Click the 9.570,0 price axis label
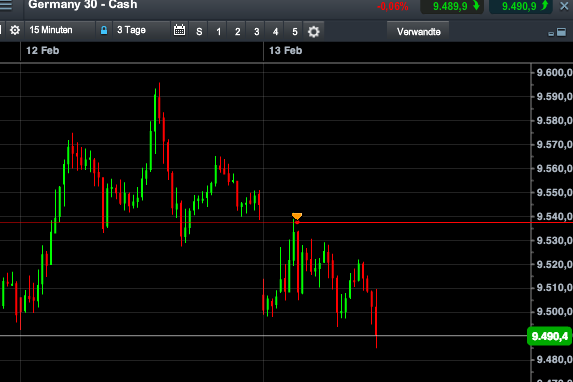Screen dimensions: 573x382 (554, 145)
